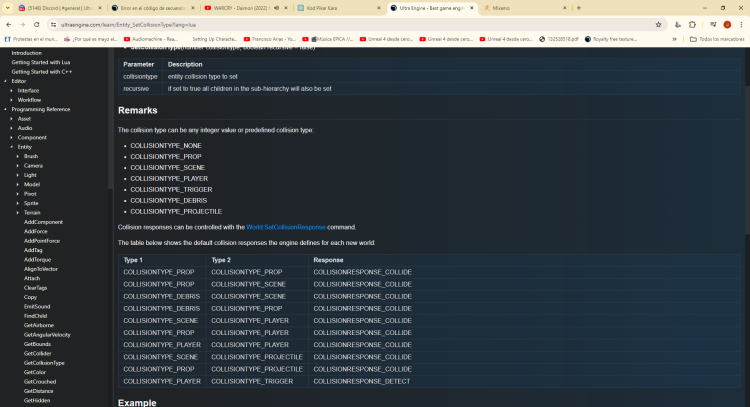Open the 'Todos los marcadores' bookmarks folder
The image size is (750, 407).
click(x=718, y=38)
